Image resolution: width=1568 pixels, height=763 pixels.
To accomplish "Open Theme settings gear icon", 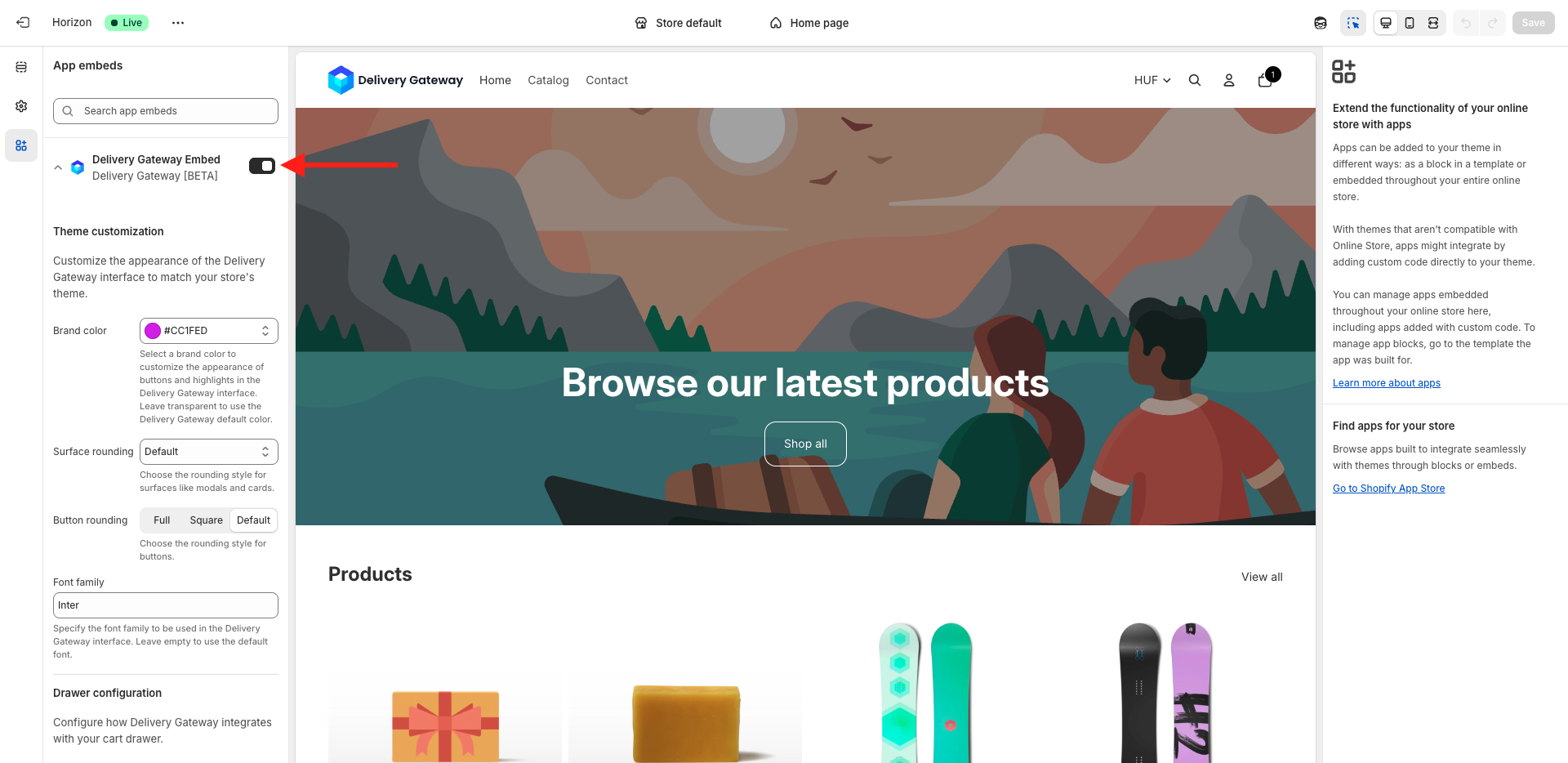I will coord(21,106).
